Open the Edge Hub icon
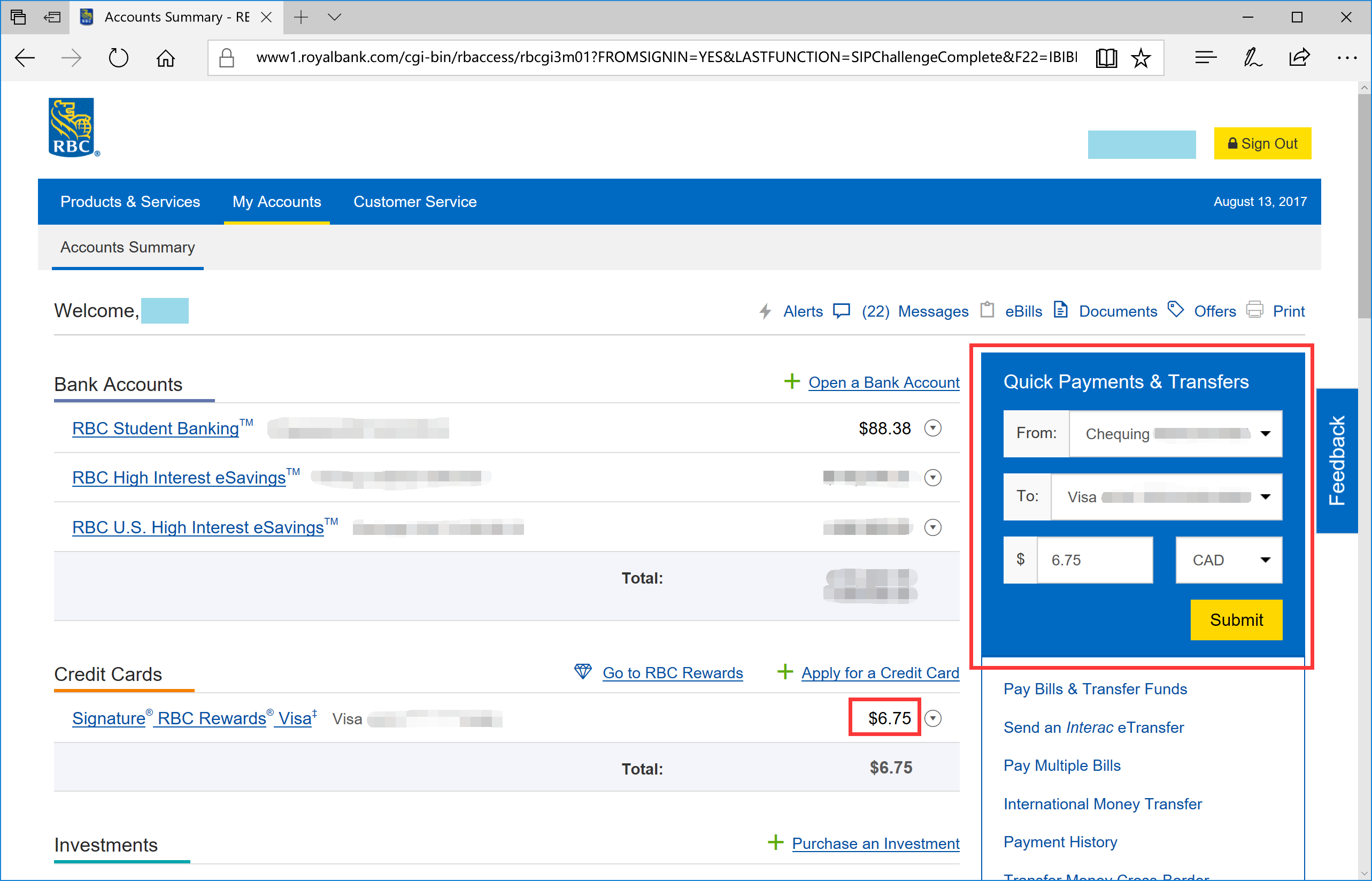The width and height of the screenshot is (1372, 881). click(1206, 58)
